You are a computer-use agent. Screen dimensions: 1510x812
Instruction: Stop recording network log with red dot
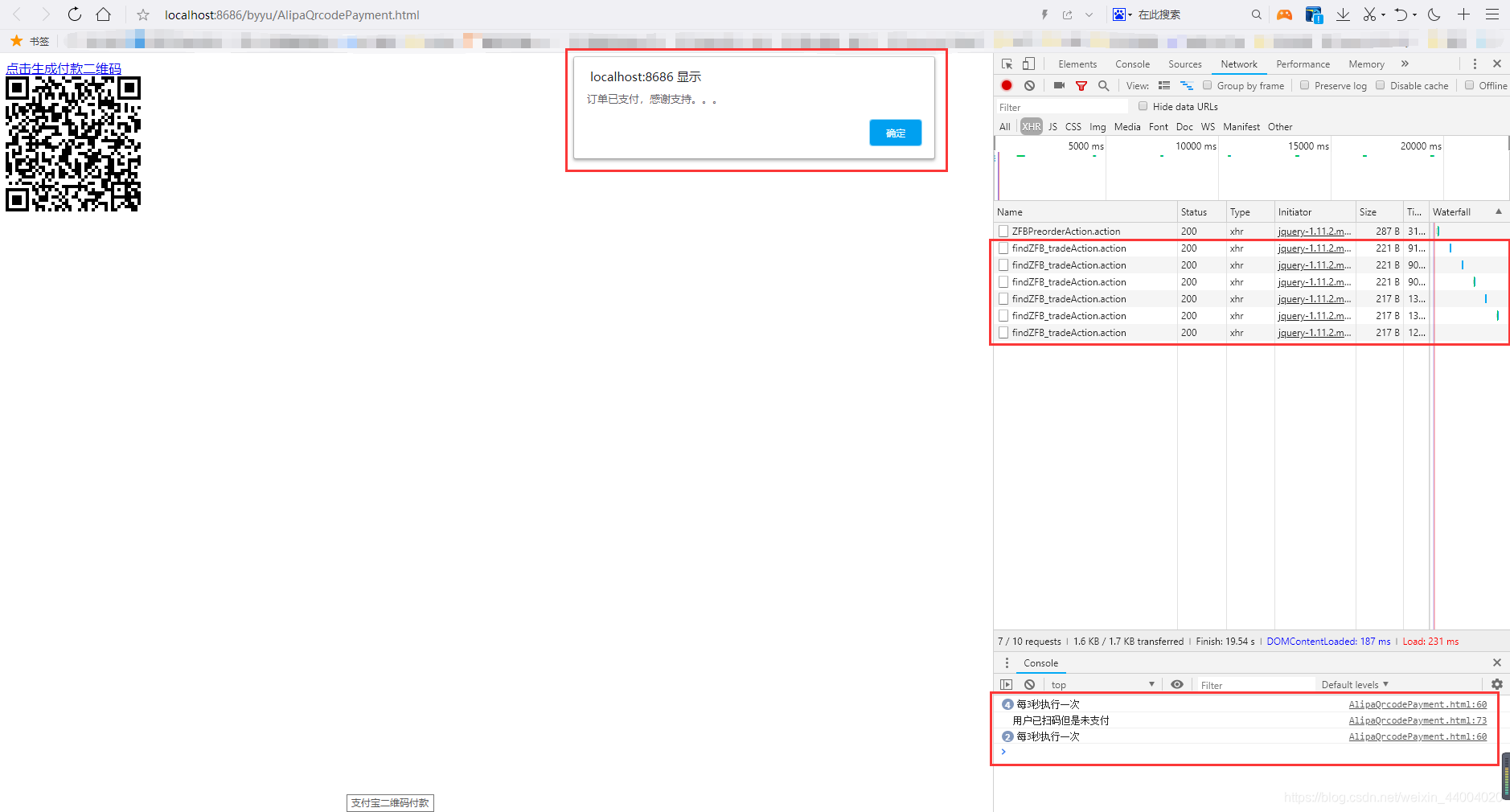1007,85
